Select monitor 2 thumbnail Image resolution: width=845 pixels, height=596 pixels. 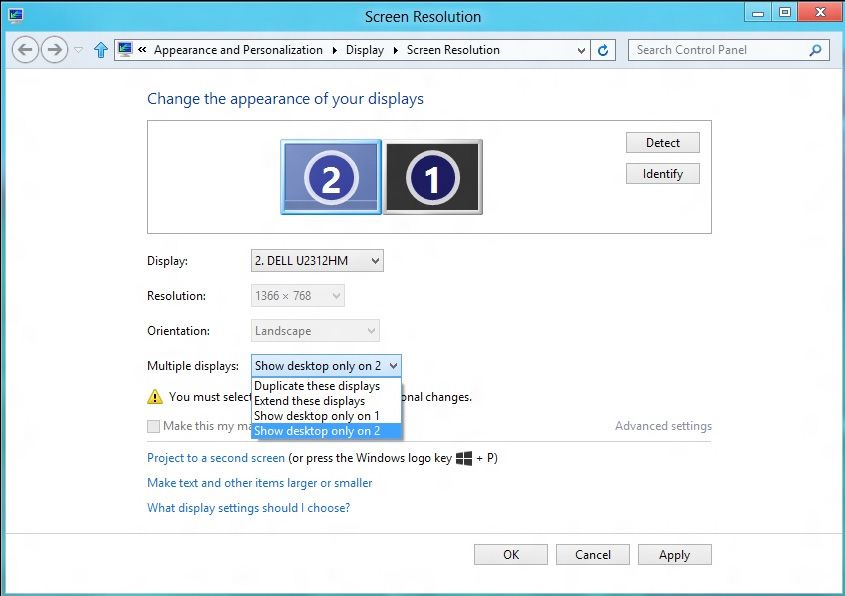[x=331, y=177]
